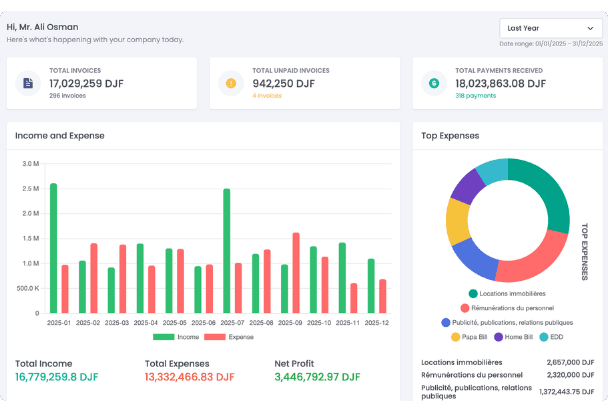Open the Last Year date range dropdown
Image resolution: width=608 pixels, height=412 pixels.
coord(550,28)
